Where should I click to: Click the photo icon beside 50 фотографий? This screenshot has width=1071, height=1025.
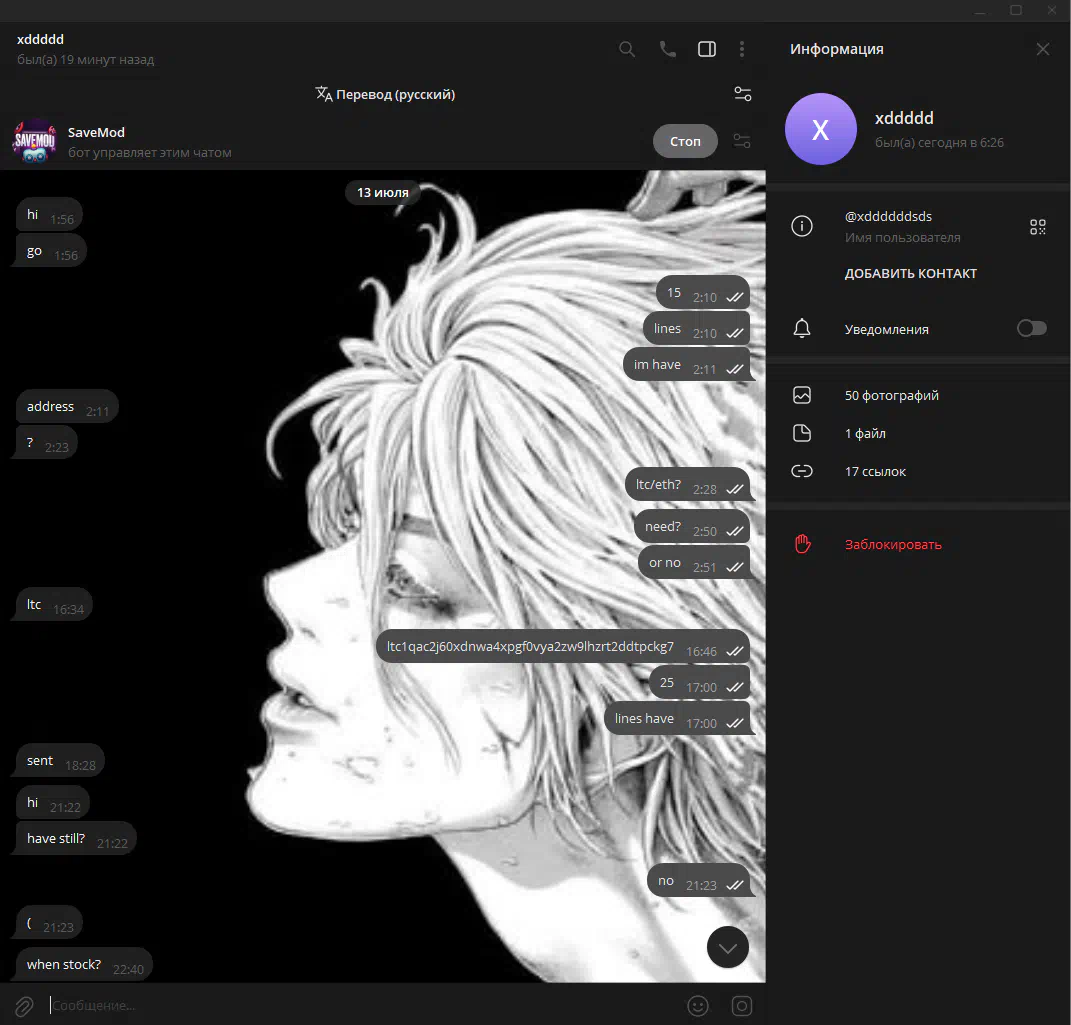point(802,395)
